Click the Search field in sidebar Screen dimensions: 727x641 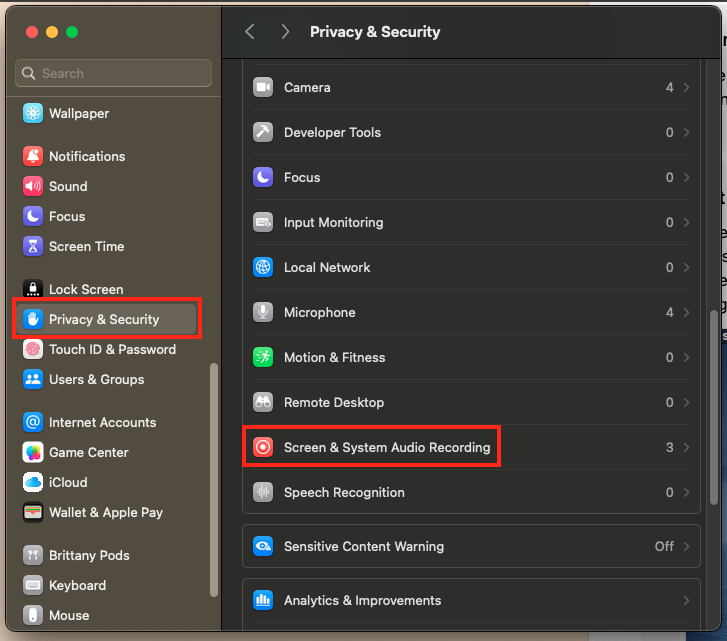point(113,73)
